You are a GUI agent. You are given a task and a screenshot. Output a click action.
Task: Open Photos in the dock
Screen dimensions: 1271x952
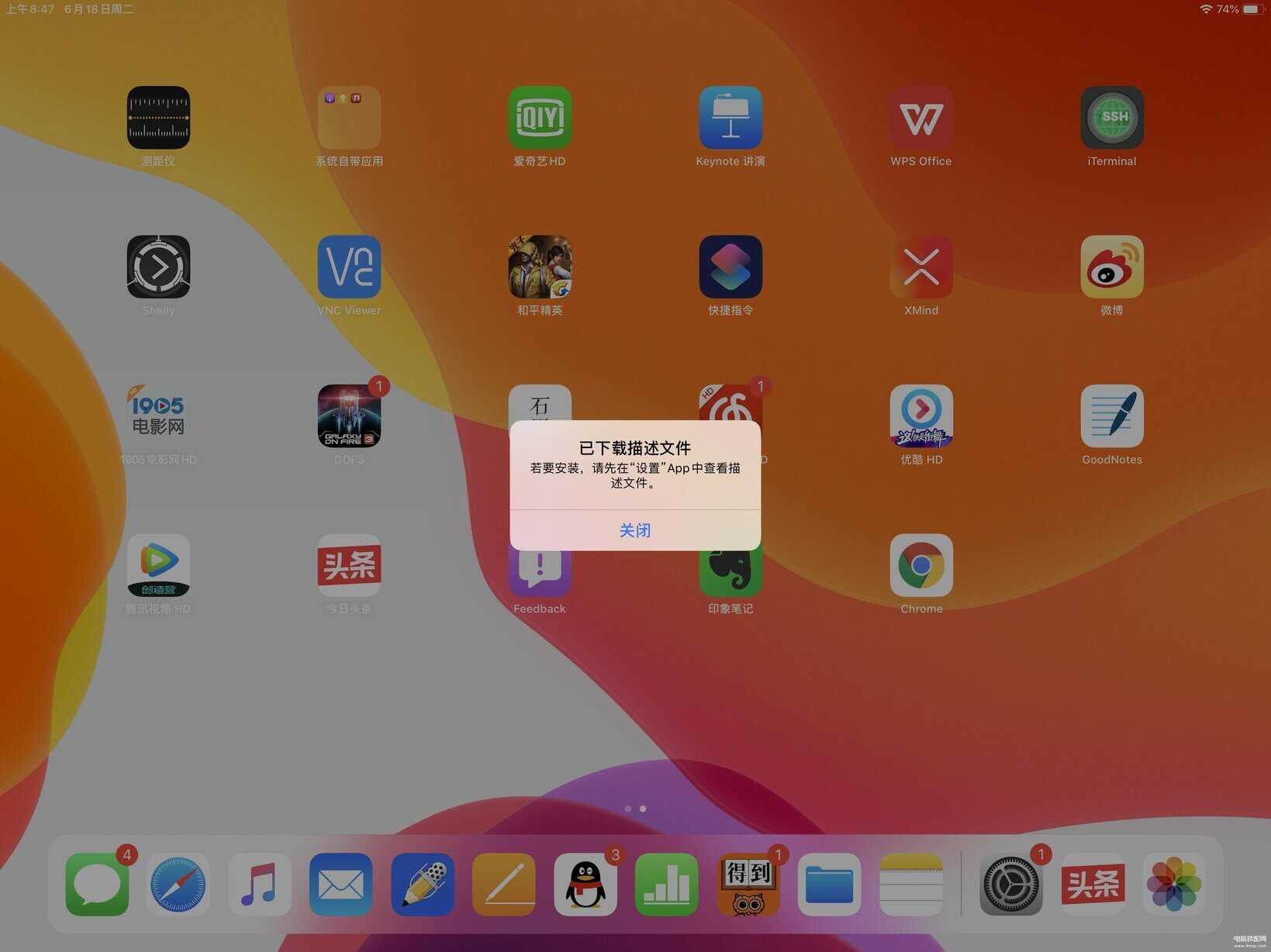point(1174,885)
